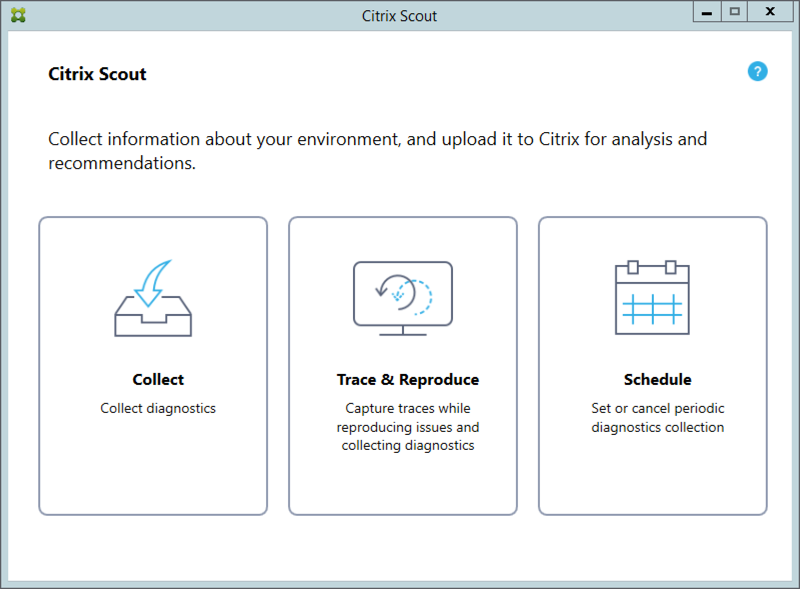Open the blue help question-mark icon
The height and width of the screenshot is (589, 800).
[x=757, y=71]
